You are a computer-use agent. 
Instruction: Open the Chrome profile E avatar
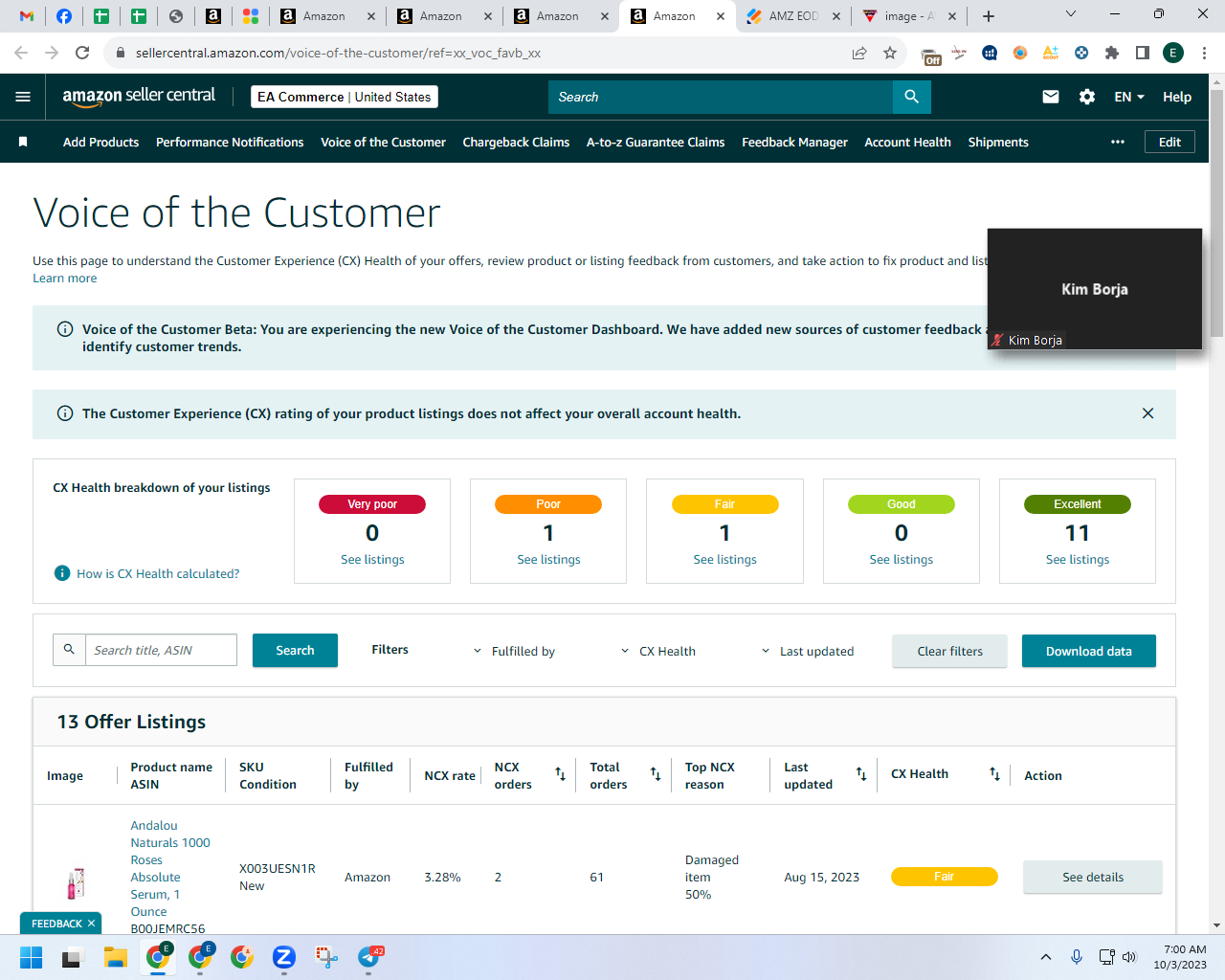point(1173,53)
